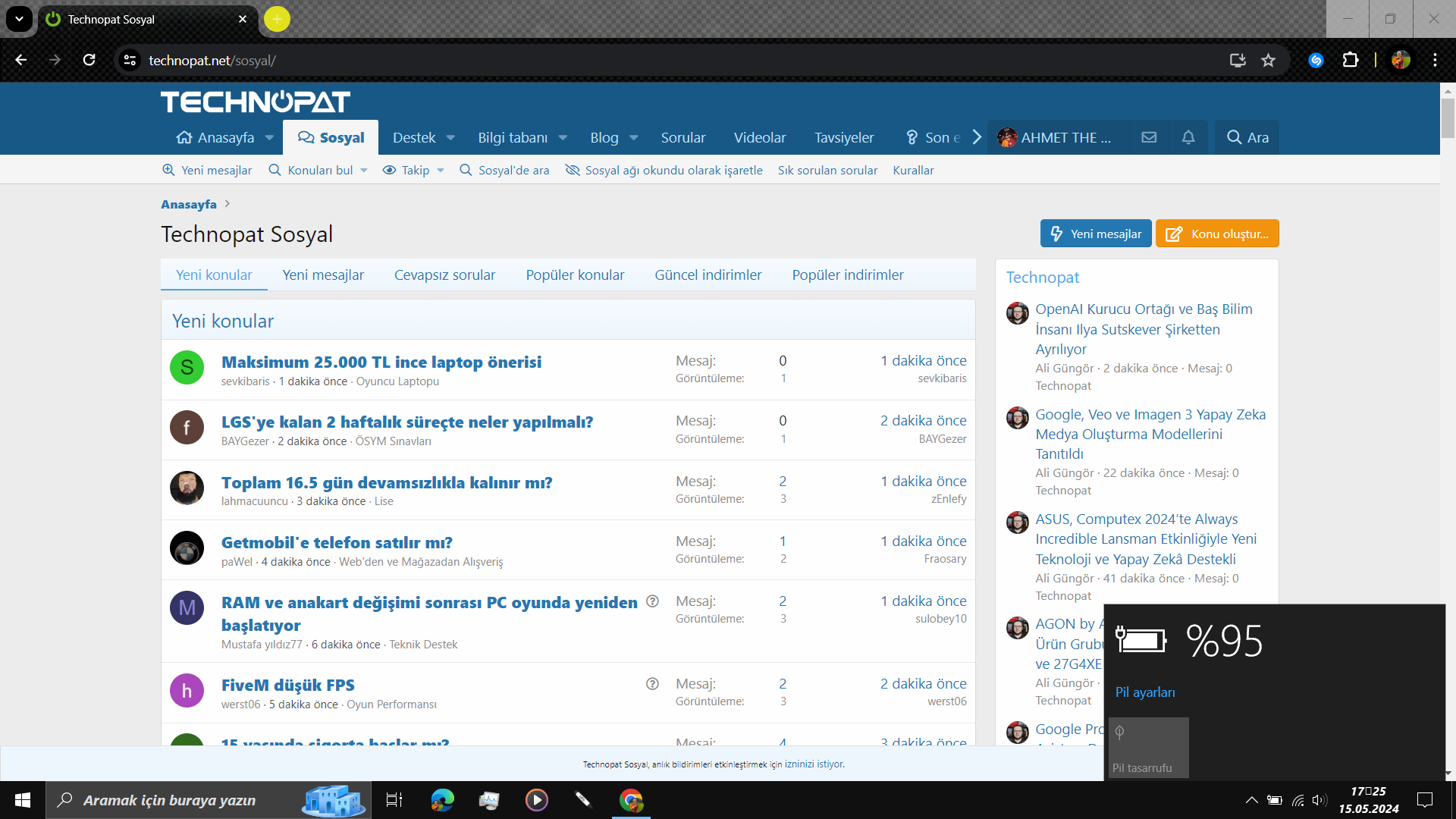Open the Pil ayarları link
Viewport: 1456px width, 819px height.
tap(1145, 692)
